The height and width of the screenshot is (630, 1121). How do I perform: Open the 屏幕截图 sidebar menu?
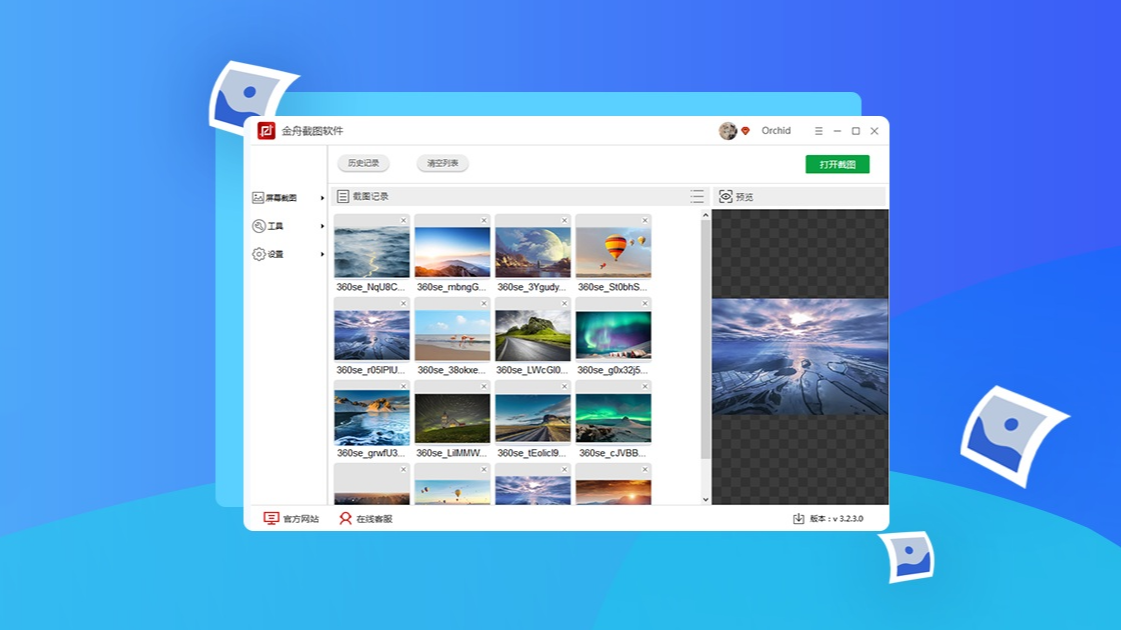[x=288, y=197]
